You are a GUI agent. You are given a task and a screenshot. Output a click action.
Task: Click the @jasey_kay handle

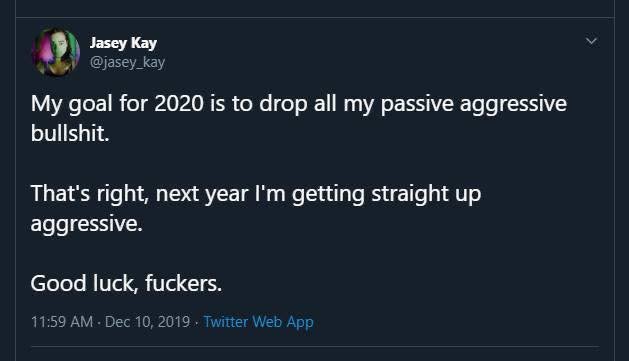pyautogui.click(x=127, y=62)
